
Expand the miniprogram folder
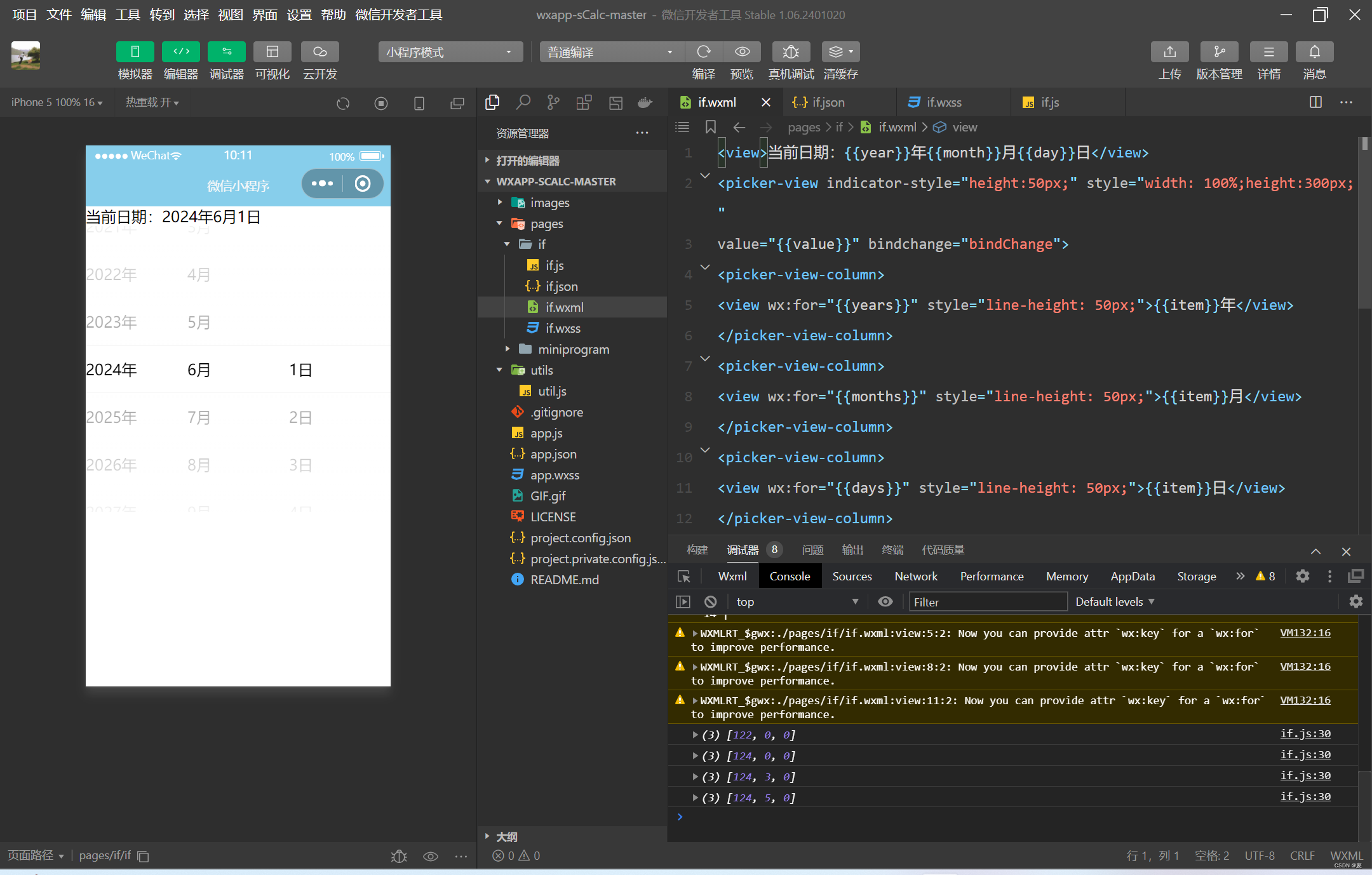tap(573, 349)
